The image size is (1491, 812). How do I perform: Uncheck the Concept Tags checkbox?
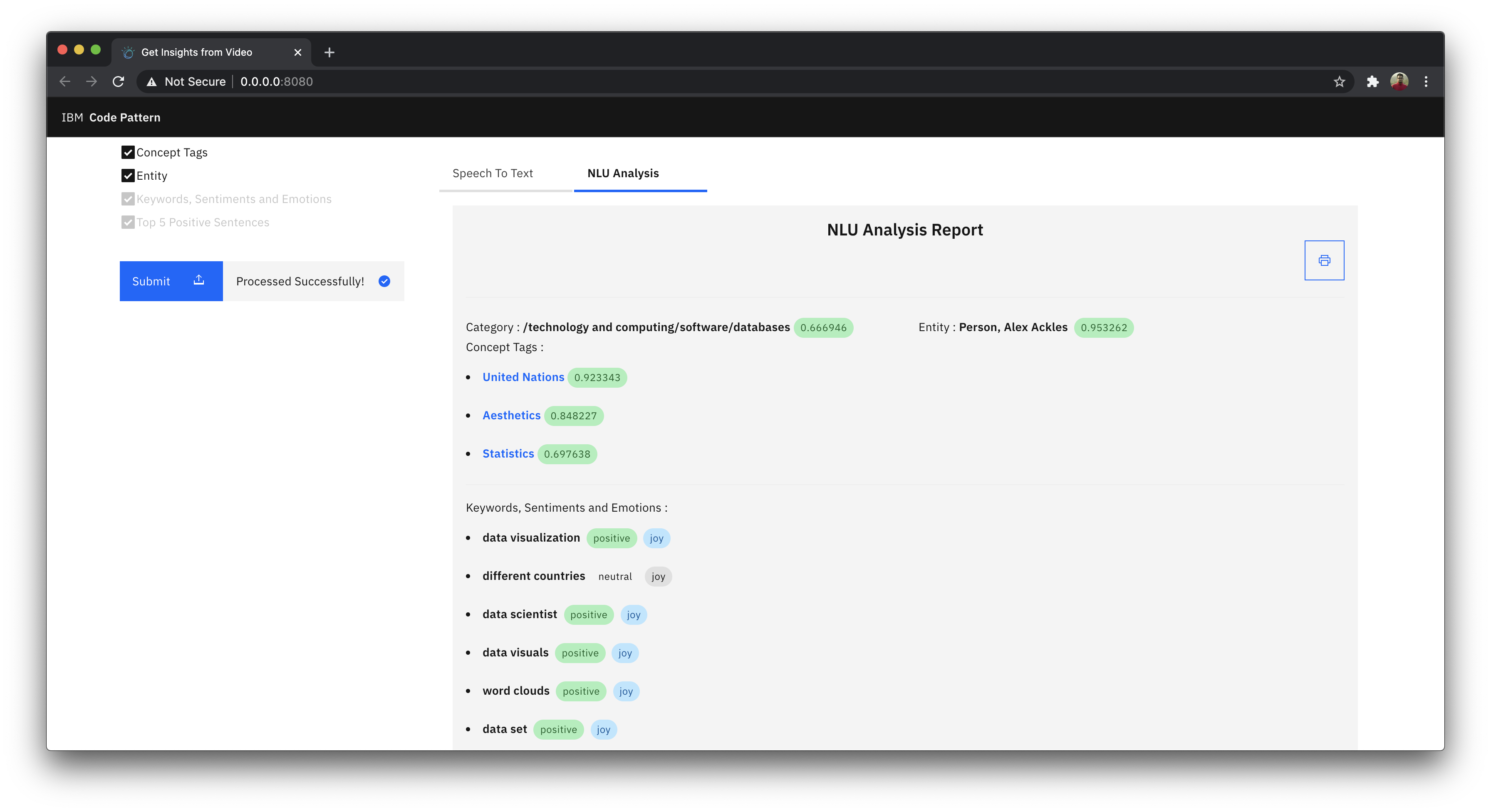point(128,152)
